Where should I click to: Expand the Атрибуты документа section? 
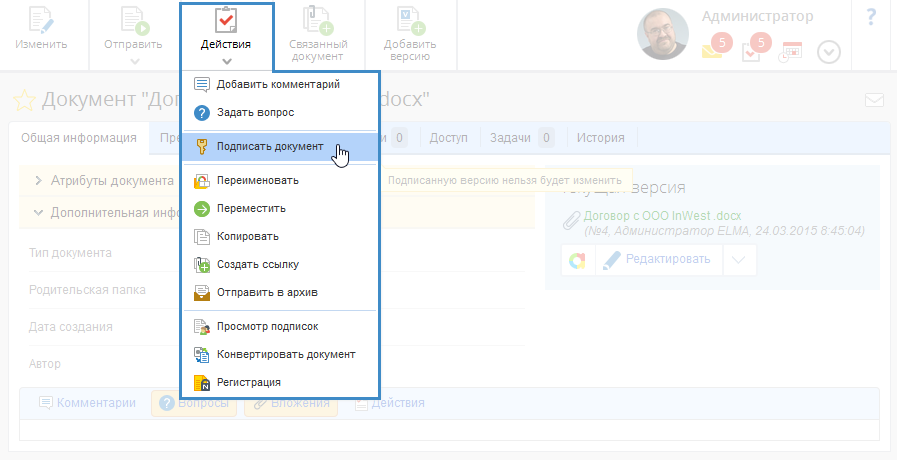pos(39,181)
